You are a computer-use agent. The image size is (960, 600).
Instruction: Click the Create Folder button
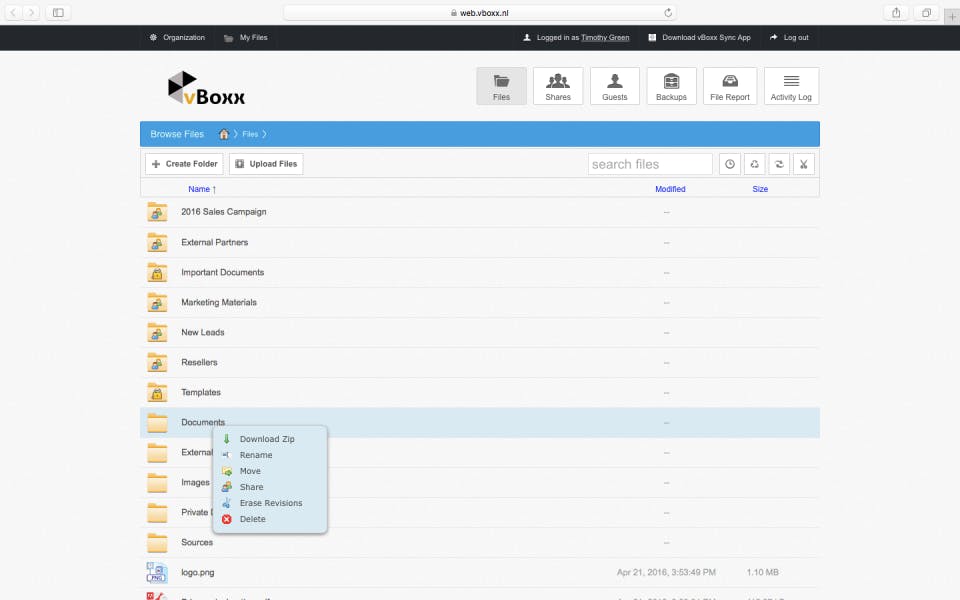[x=184, y=164]
